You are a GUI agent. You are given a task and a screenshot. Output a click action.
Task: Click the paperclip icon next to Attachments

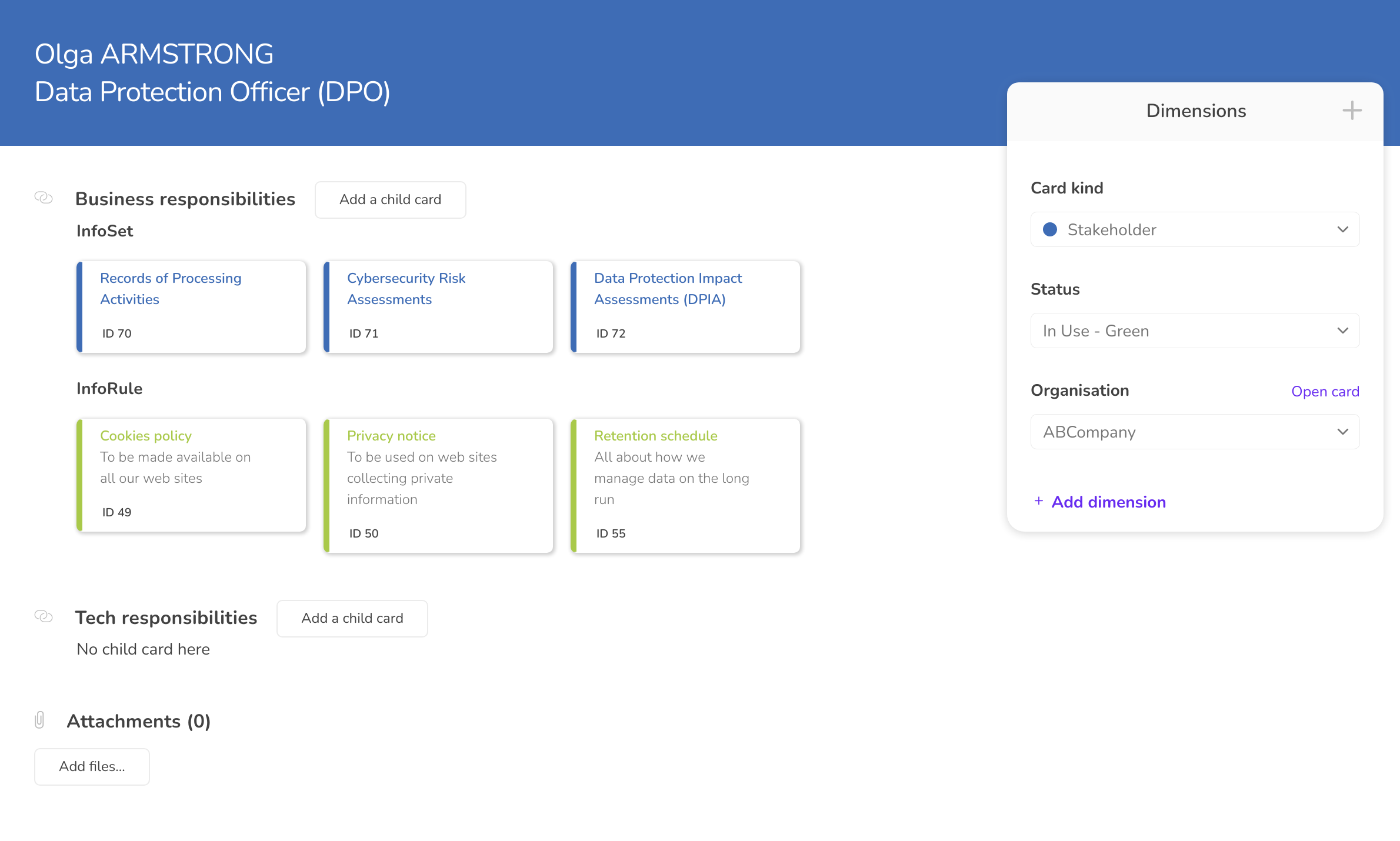click(x=39, y=720)
